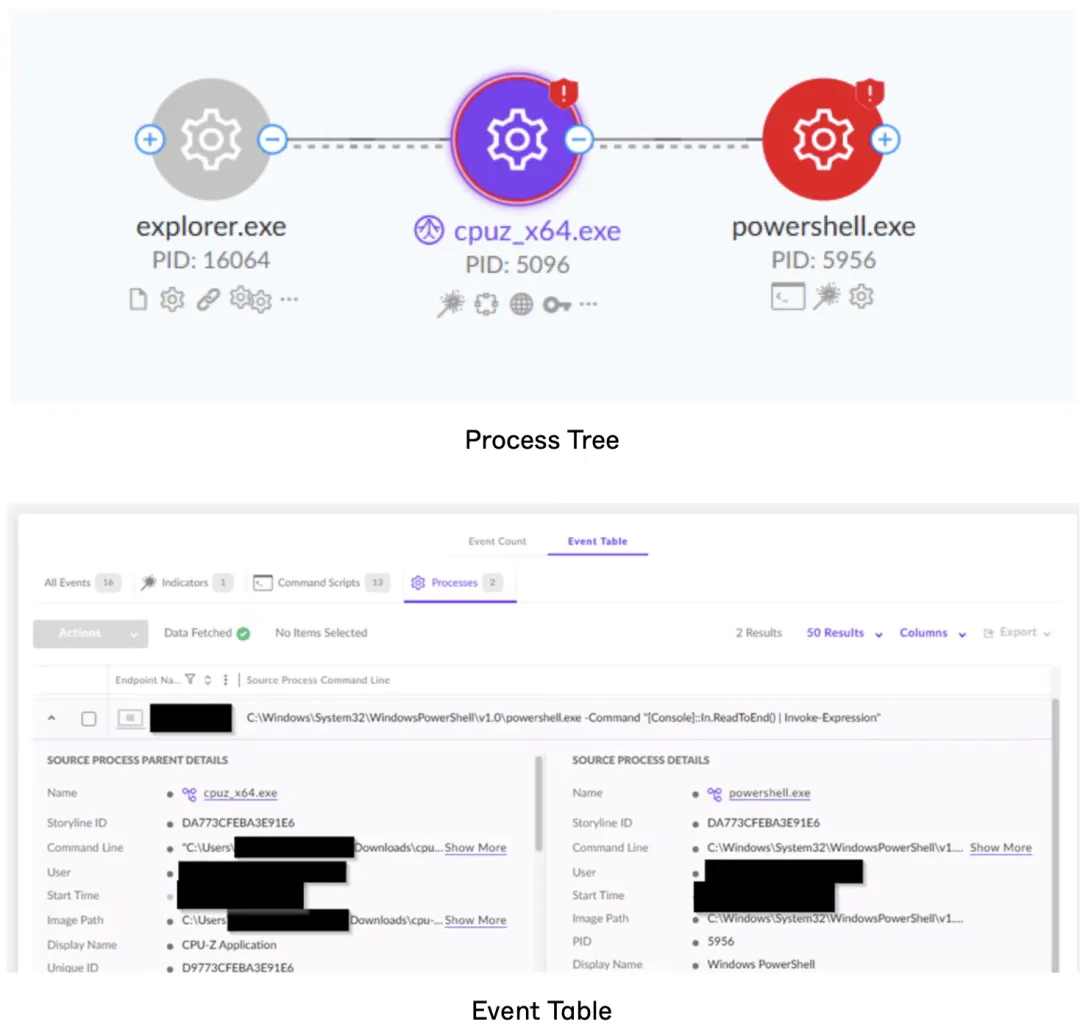Click the endpoint device icon in the event row
The height and width of the screenshot is (1027, 1080).
coord(130,718)
